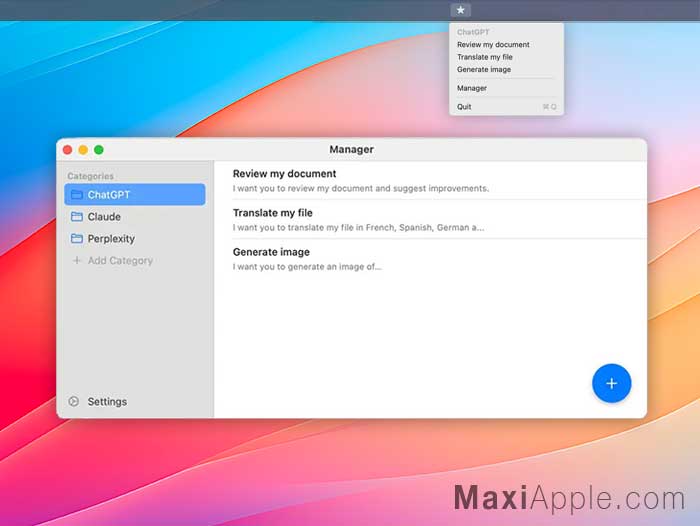Click the Claude folder icon in sidebar
Image resolution: width=700 pixels, height=526 pixels.
[x=77, y=217]
